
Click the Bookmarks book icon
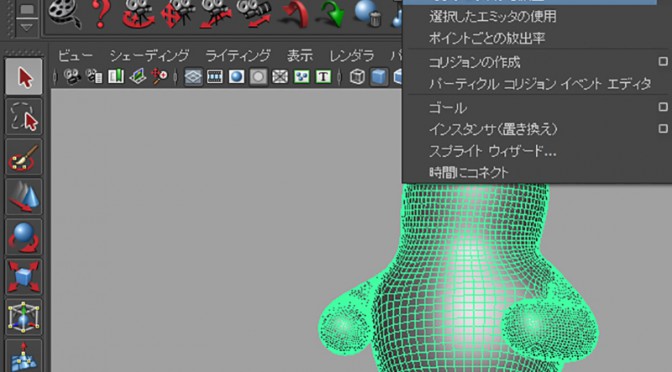[116, 77]
